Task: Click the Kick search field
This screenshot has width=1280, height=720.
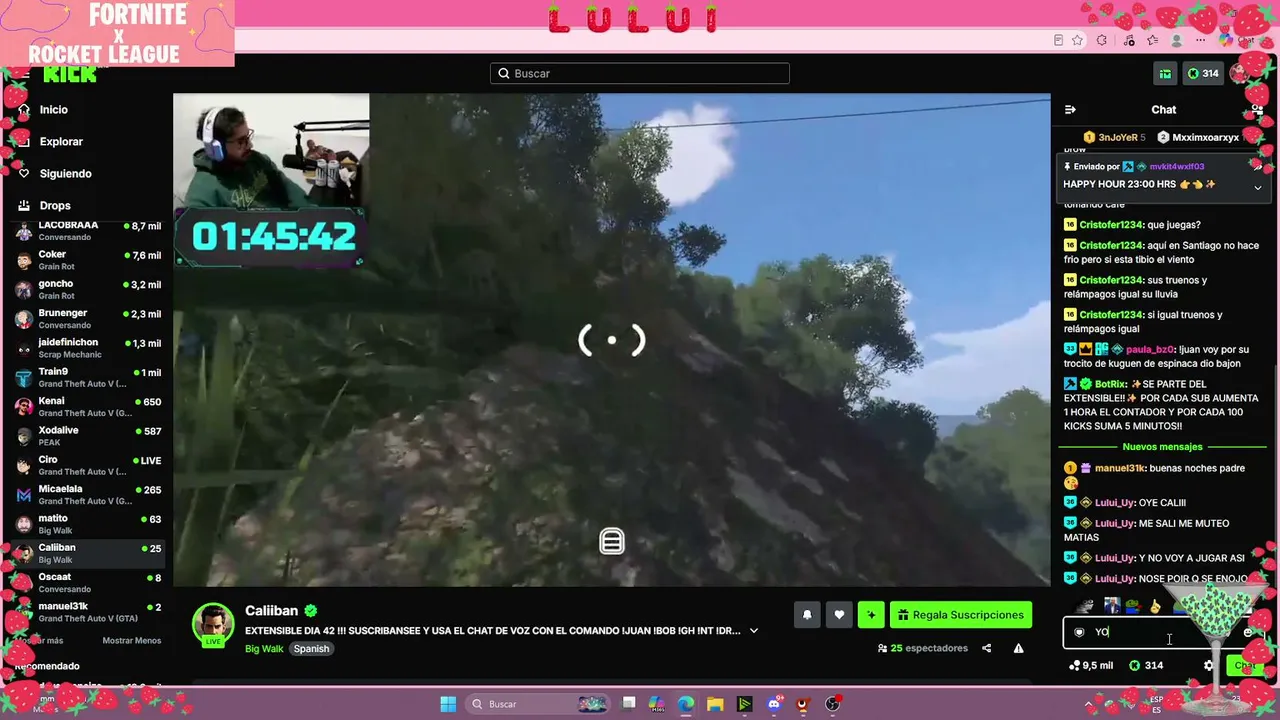Action: (640, 73)
